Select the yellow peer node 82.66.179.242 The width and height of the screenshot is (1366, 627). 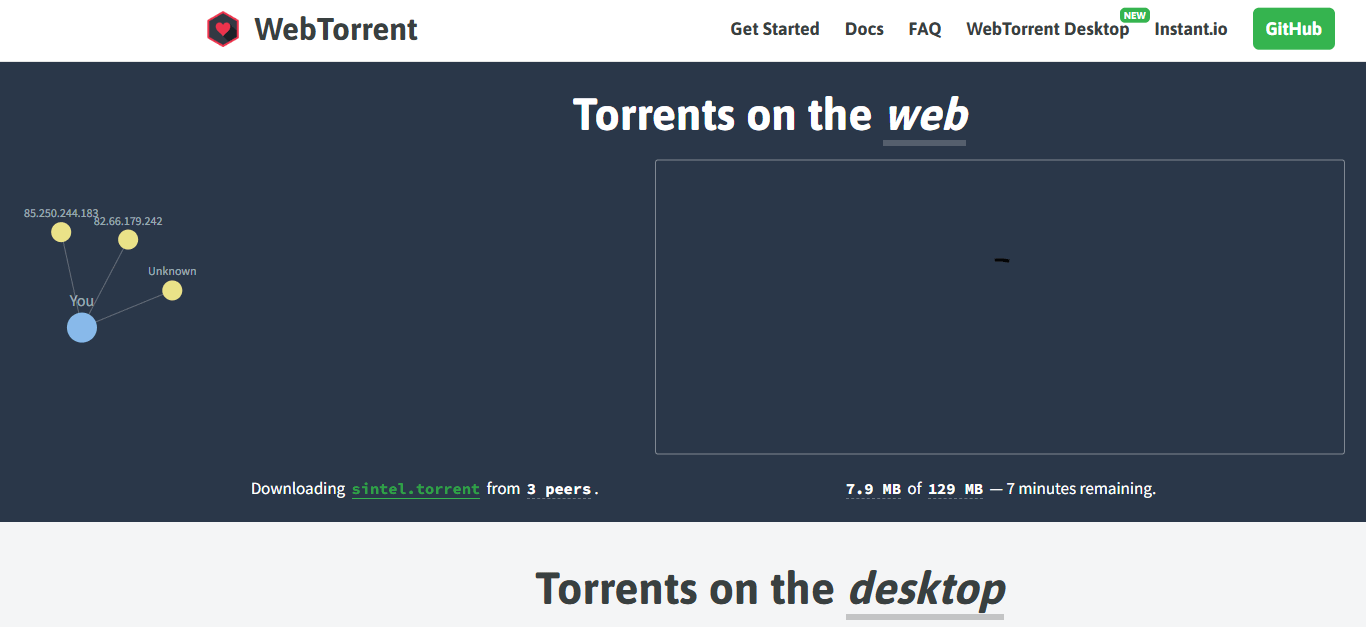tap(128, 239)
